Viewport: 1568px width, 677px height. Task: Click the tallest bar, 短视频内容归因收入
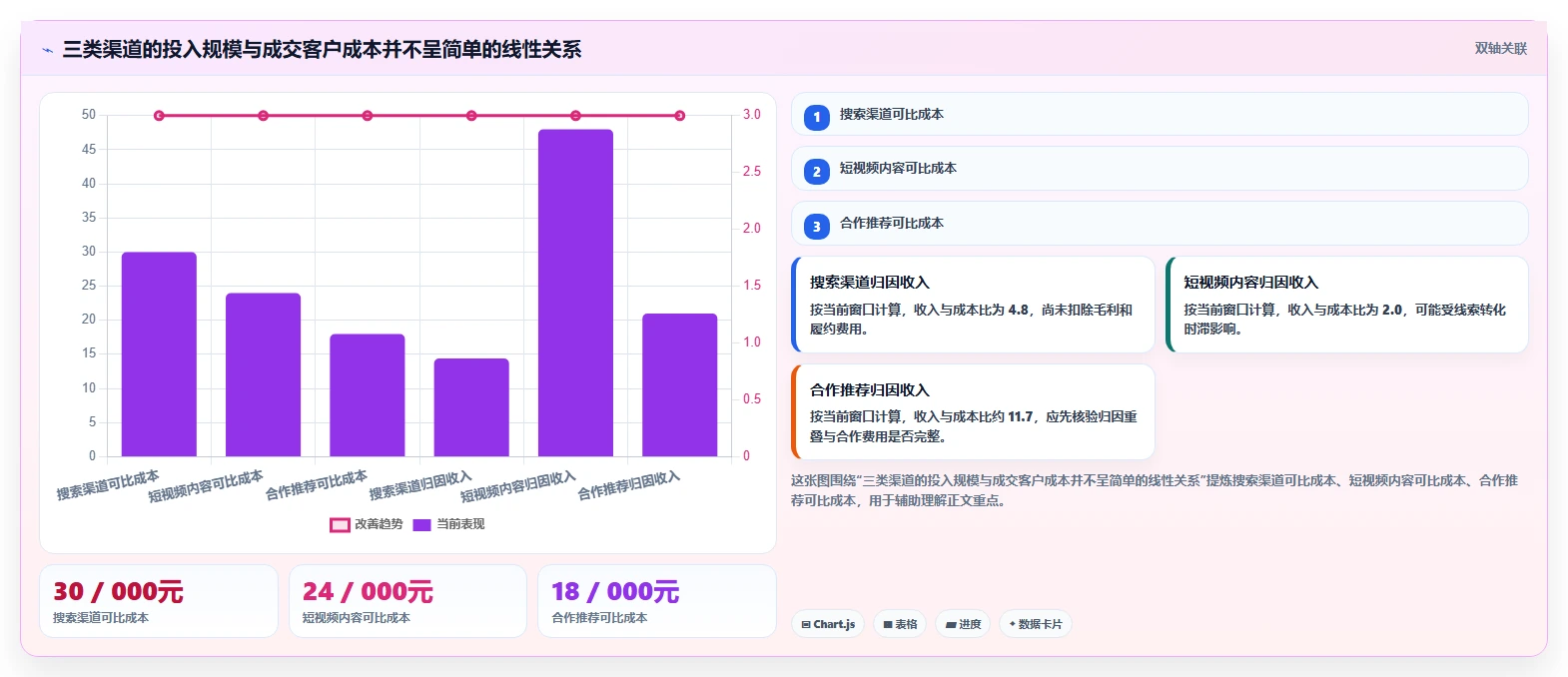click(x=575, y=293)
